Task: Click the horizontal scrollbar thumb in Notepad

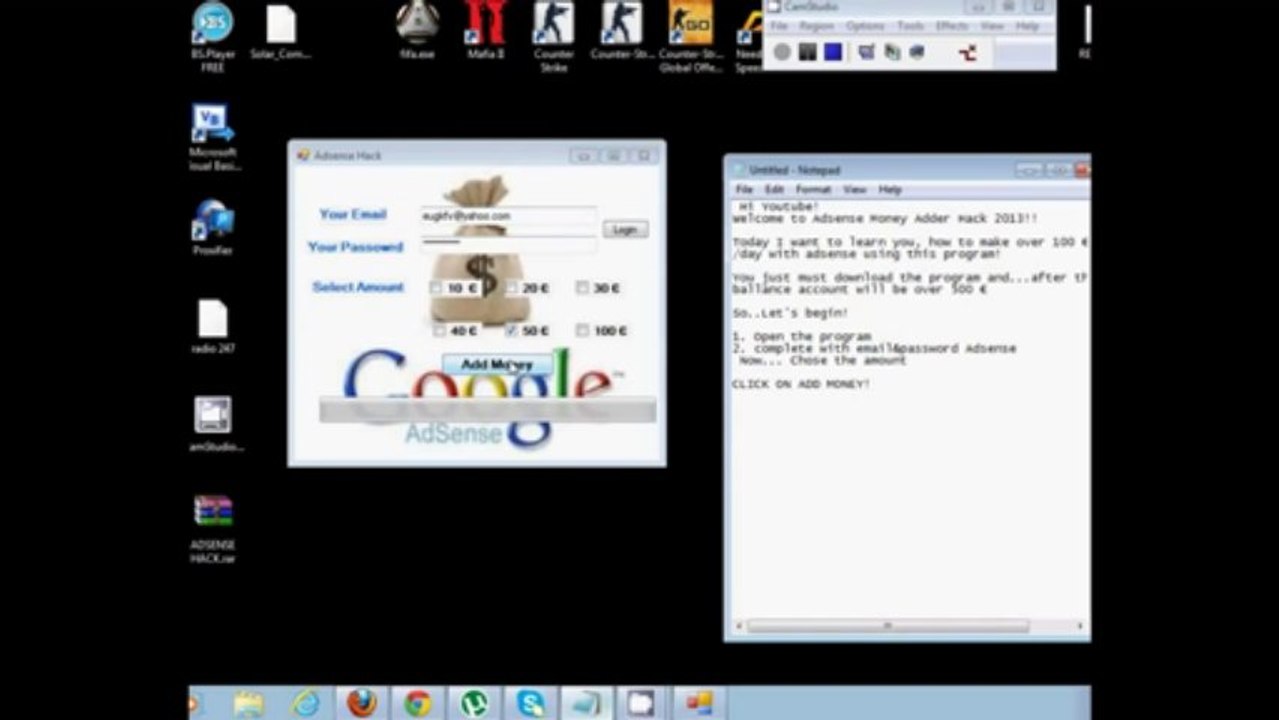Action: [x=887, y=626]
